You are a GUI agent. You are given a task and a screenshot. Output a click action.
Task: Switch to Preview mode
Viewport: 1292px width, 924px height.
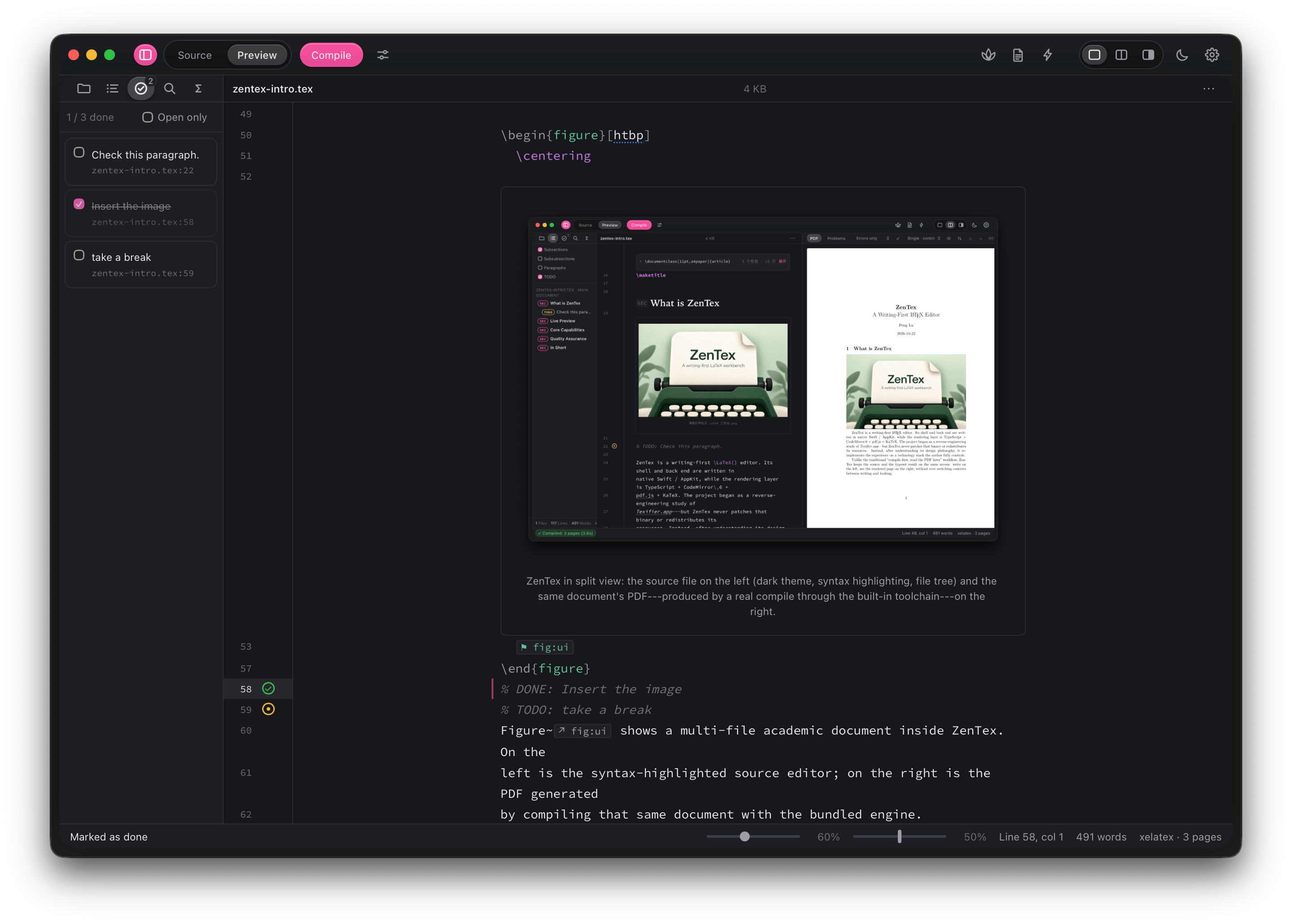tap(257, 55)
